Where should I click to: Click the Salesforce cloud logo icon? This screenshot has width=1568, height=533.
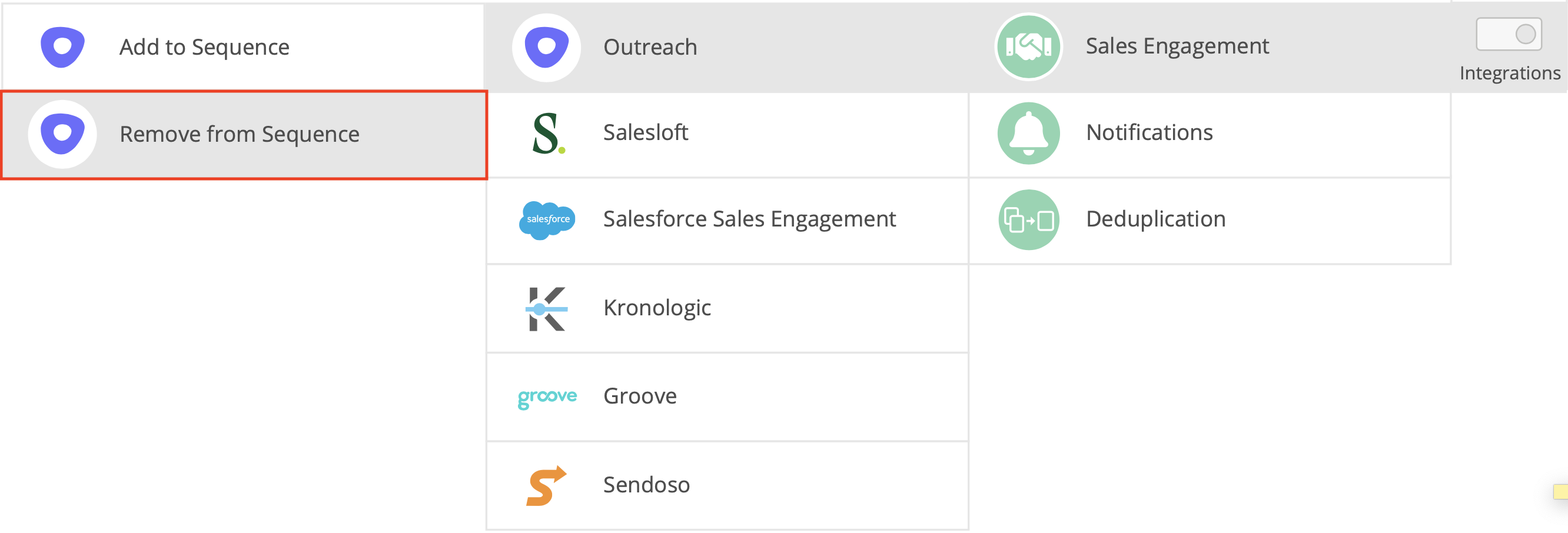tap(547, 219)
